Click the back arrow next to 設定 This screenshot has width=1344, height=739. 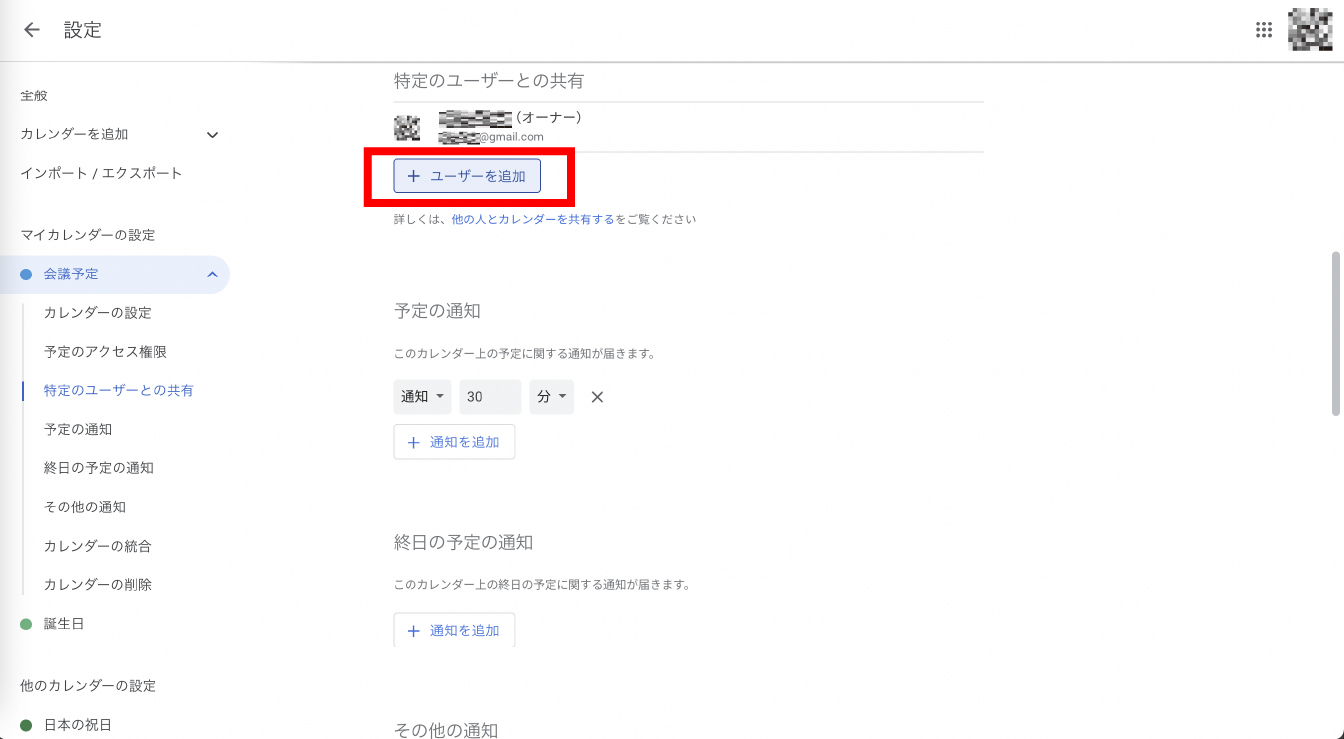click(32, 30)
